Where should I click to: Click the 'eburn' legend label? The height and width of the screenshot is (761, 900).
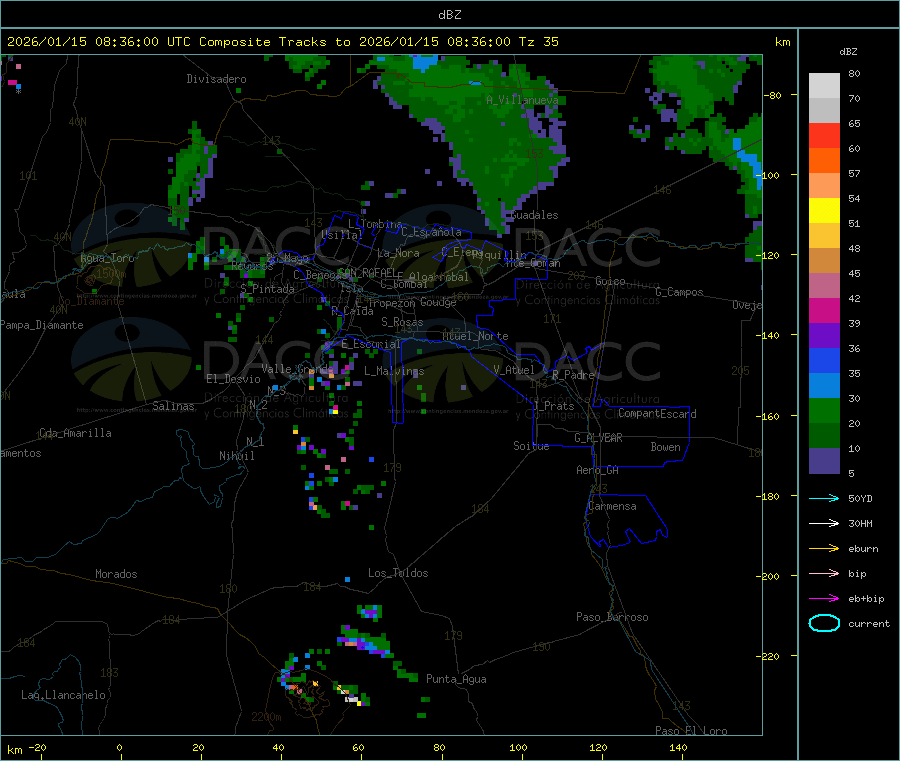tap(863, 549)
